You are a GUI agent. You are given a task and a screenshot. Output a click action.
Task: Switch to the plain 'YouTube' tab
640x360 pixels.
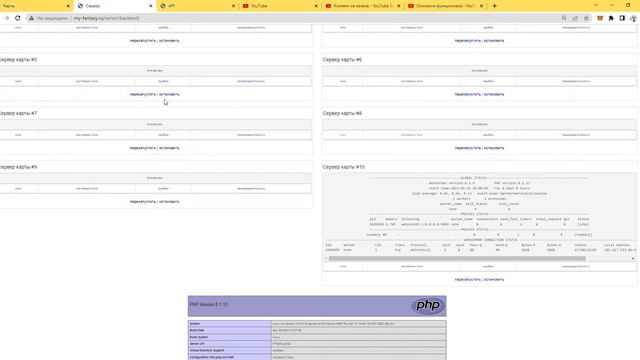279,6
